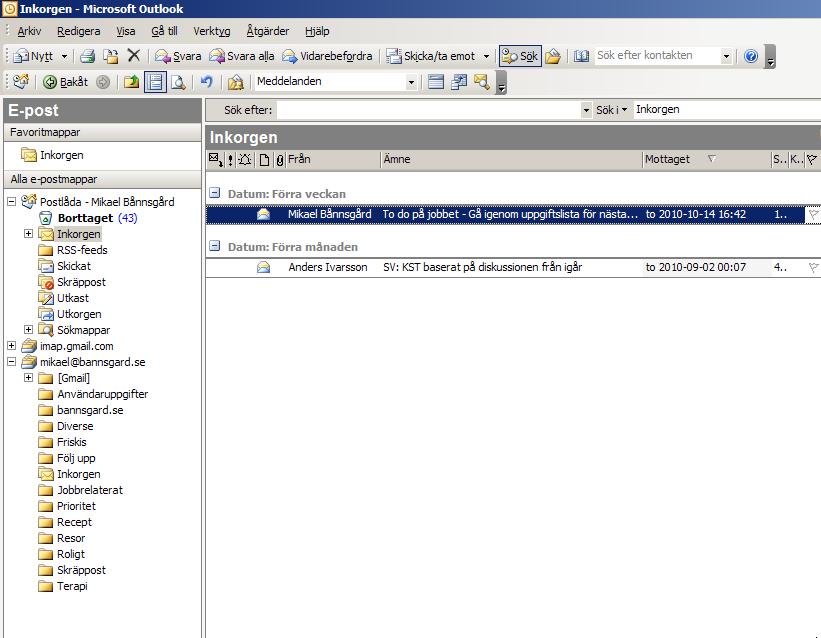Click the Undo blue arrow icon
This screenshot has height=638, width=821.
tap(207, 82)
